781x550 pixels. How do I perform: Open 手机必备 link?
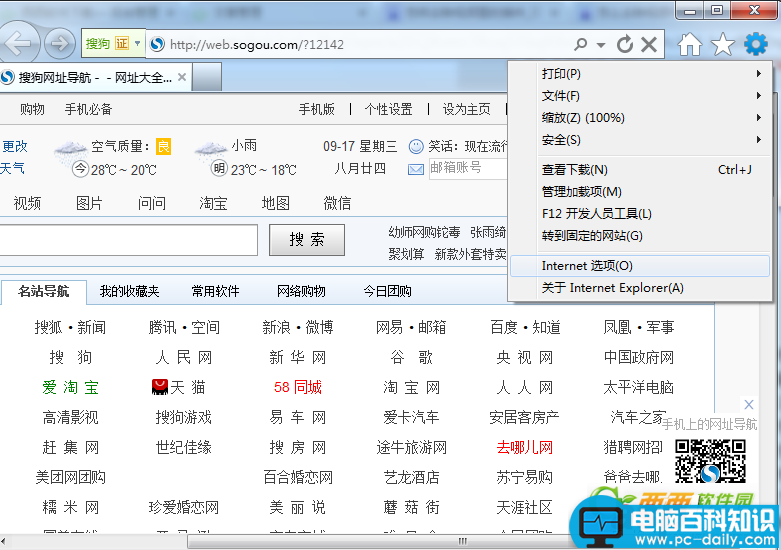point(89,109)
